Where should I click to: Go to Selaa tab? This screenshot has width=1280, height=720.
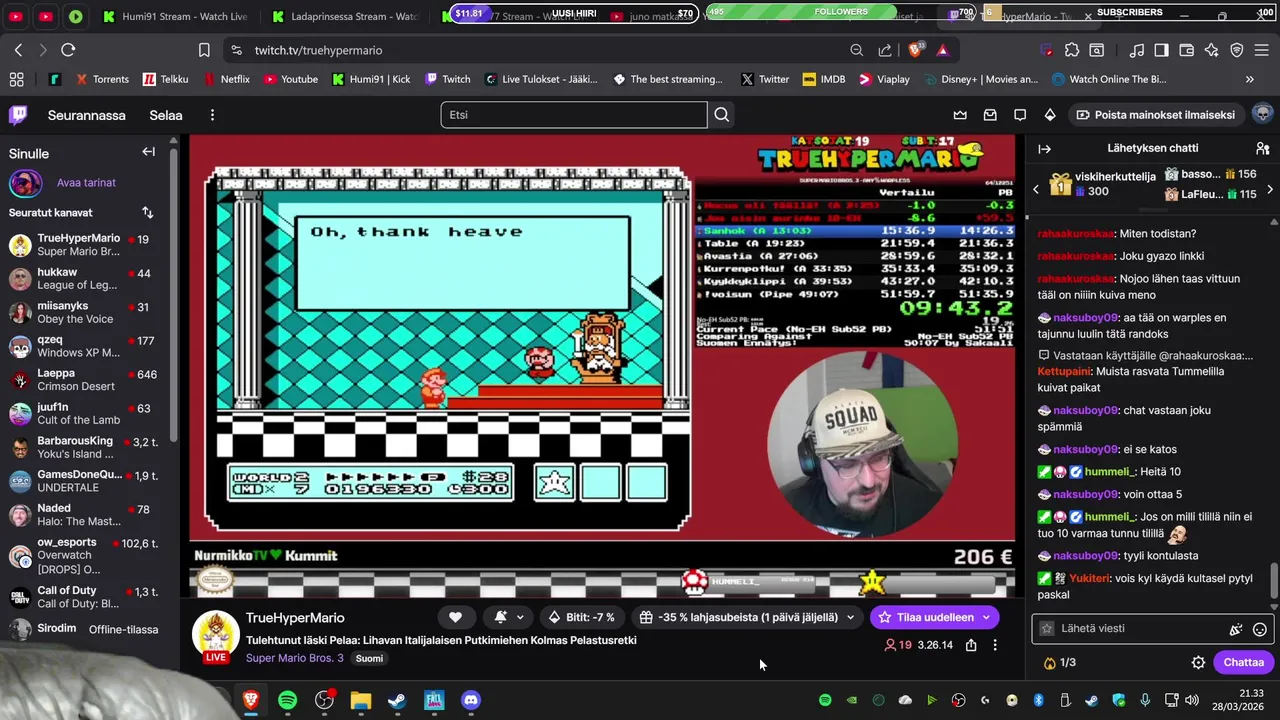[166, 115]
